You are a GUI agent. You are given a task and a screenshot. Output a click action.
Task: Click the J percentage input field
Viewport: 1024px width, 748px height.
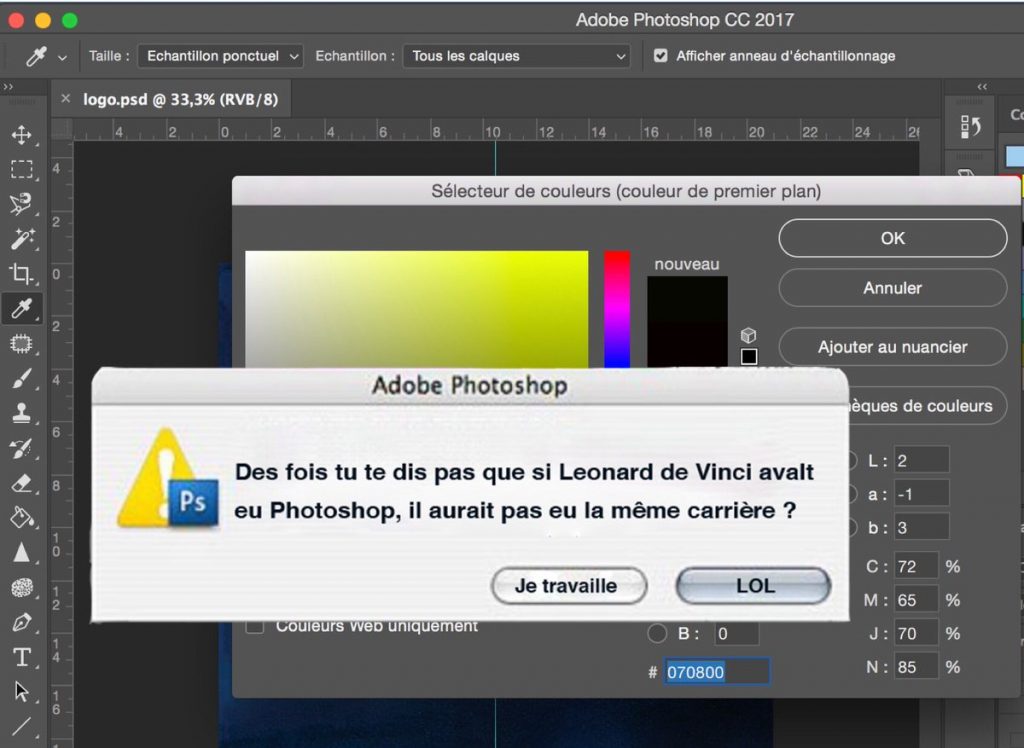916,633
